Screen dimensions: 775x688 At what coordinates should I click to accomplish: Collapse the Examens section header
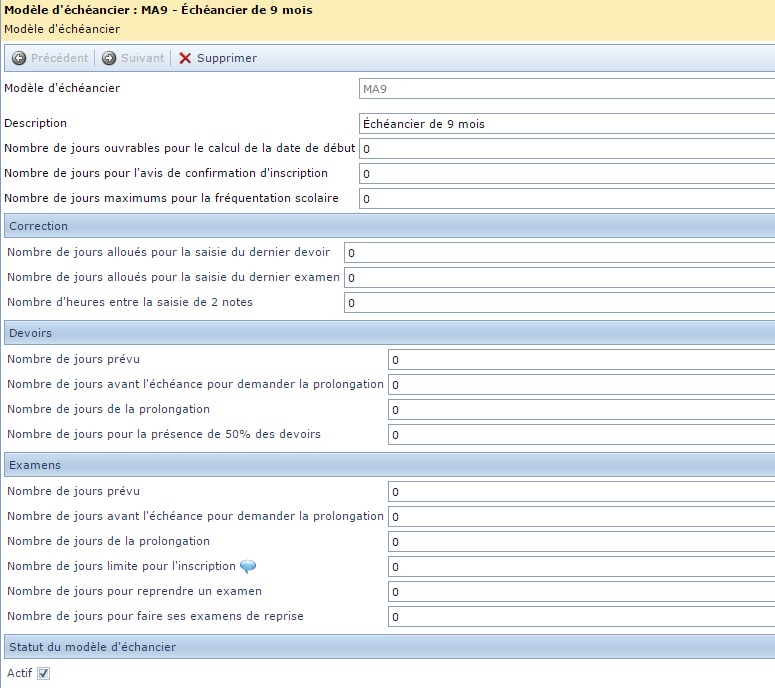[387, 466]
